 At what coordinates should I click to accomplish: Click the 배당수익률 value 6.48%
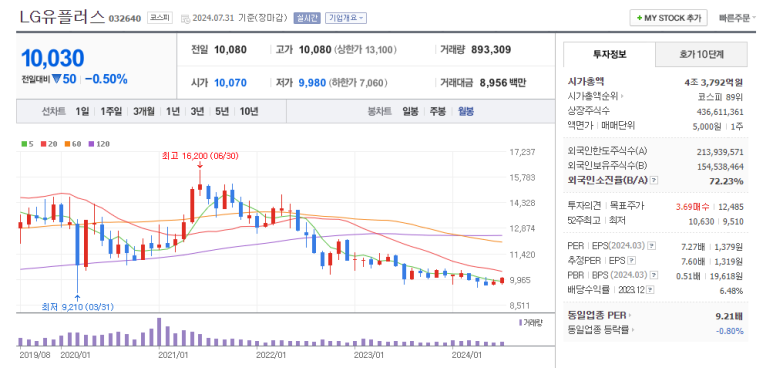click(731, 291)
